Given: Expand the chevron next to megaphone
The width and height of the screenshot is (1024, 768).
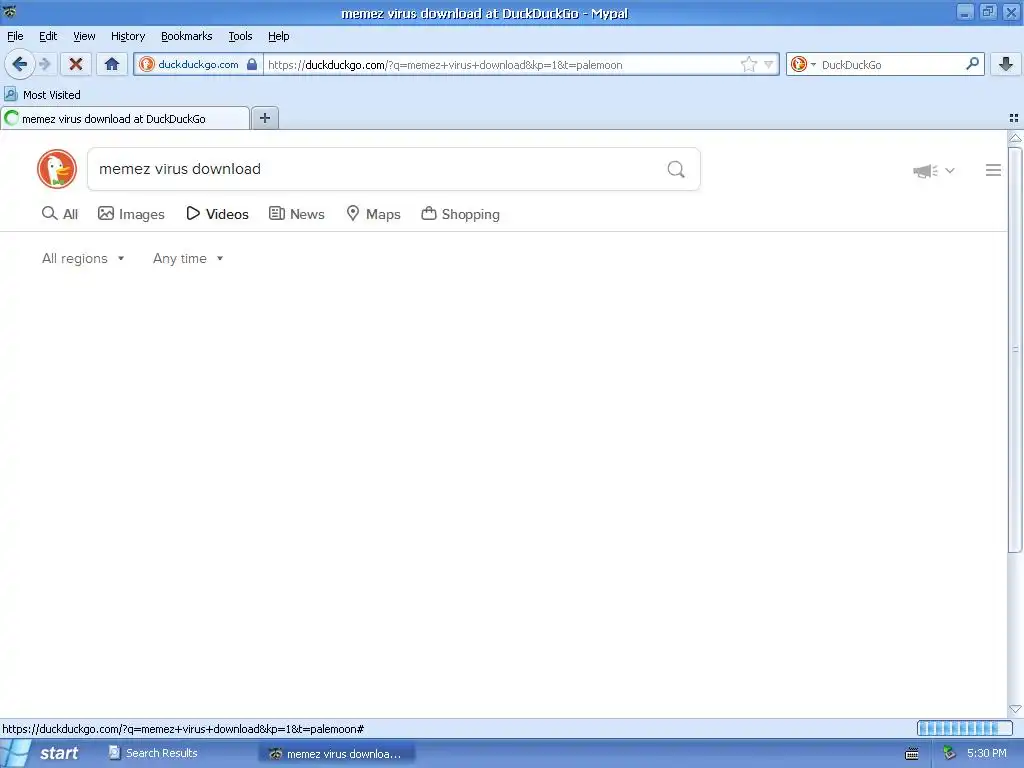Looking at the screenshot, I should (950, 170).
